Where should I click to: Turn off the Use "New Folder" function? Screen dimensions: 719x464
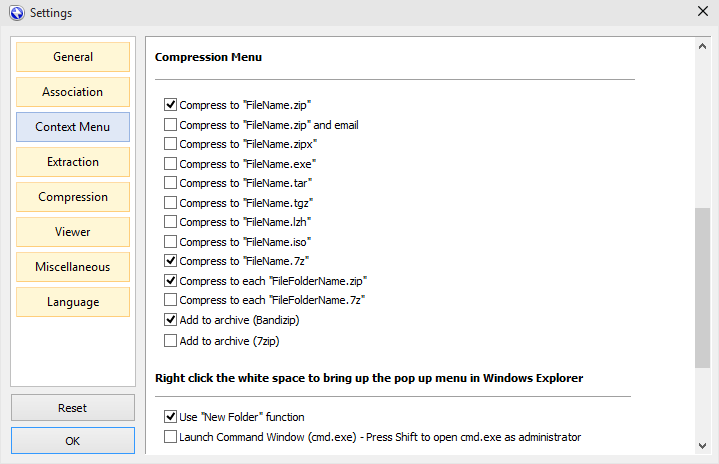[x=171, y=417]
